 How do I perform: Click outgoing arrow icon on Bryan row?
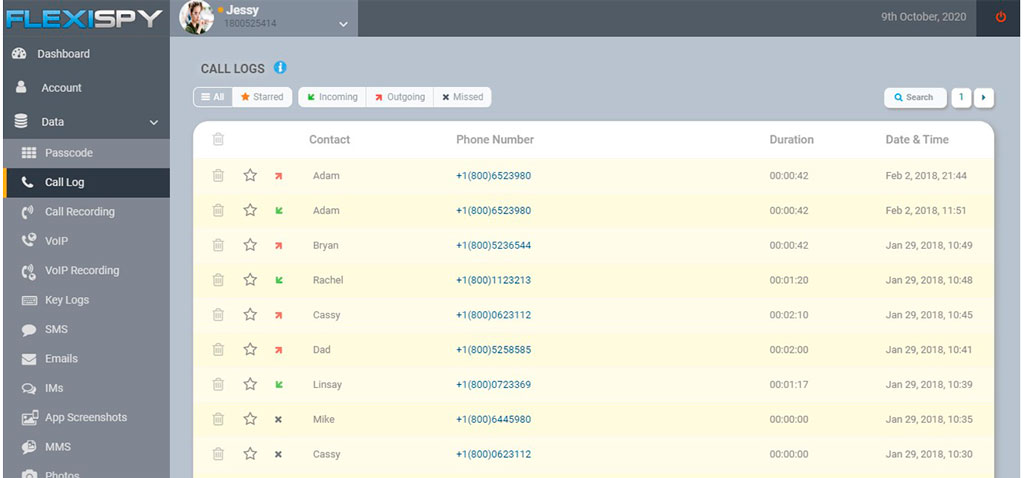[x=278, y=246]
